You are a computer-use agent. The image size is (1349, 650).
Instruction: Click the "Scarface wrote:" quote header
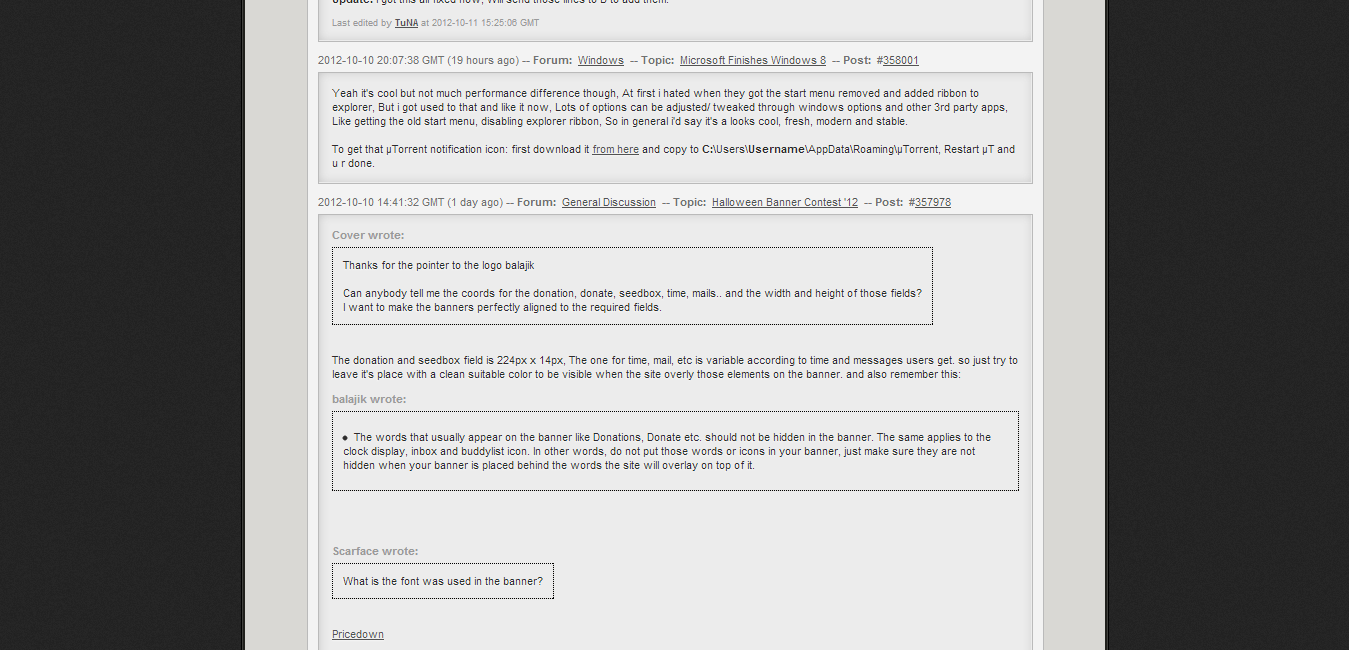pos(375,551)
